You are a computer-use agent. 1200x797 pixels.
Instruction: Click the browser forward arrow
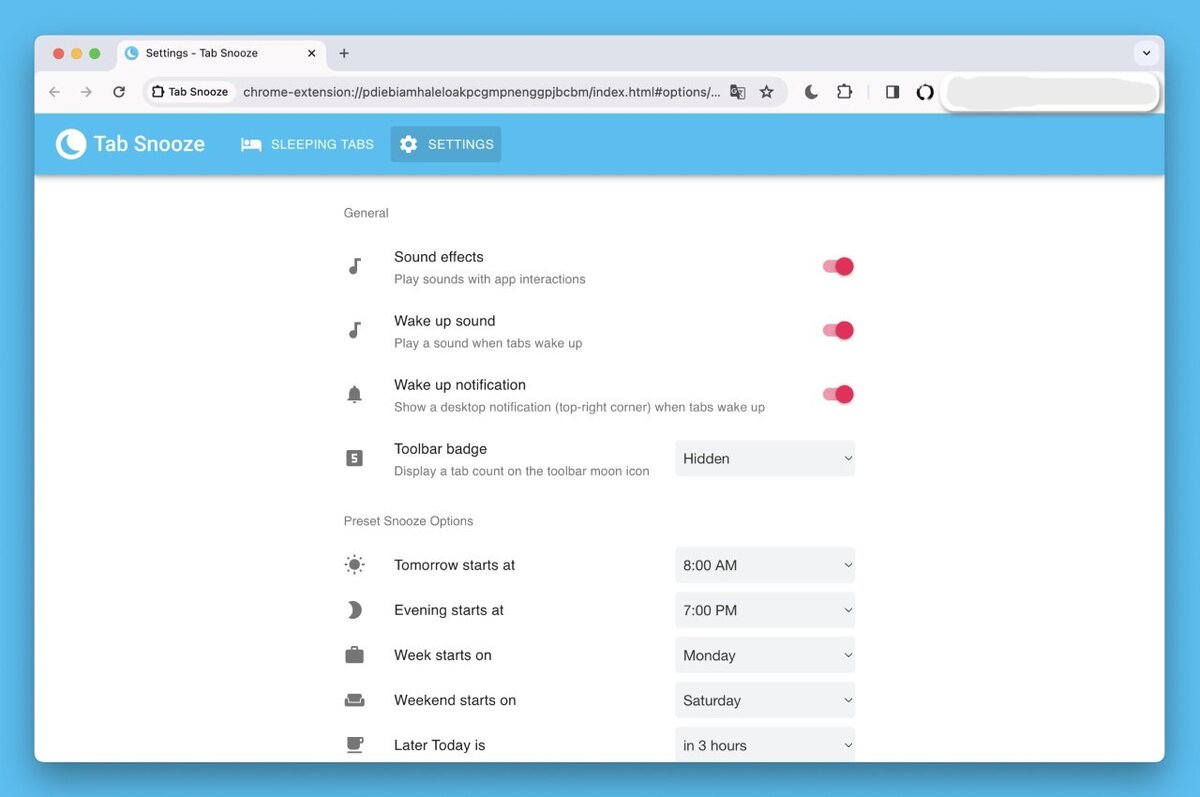(x=86, y=92)
